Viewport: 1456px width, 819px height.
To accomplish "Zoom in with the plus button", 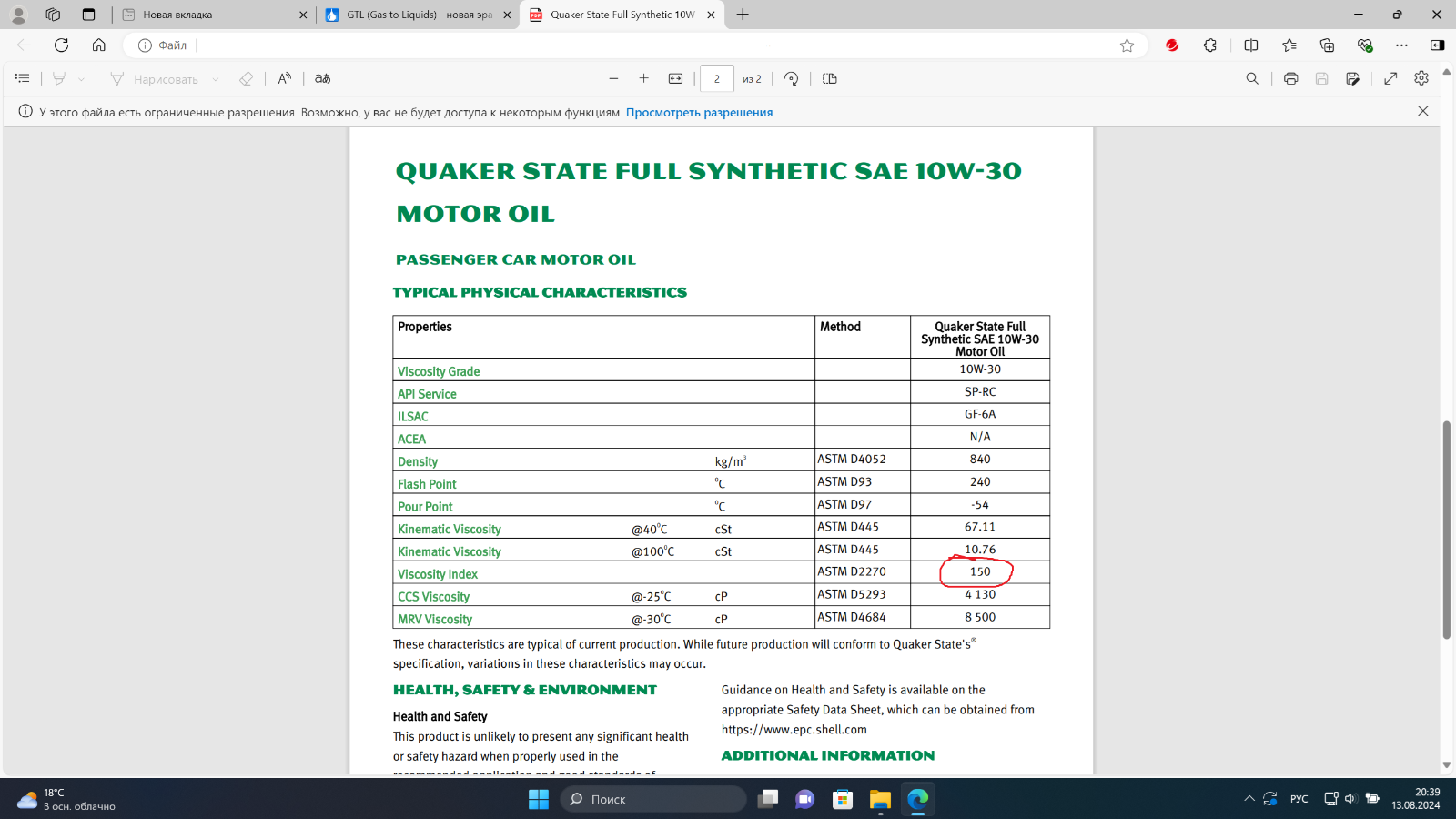I will pyautogui.click(x=643, y=79).
